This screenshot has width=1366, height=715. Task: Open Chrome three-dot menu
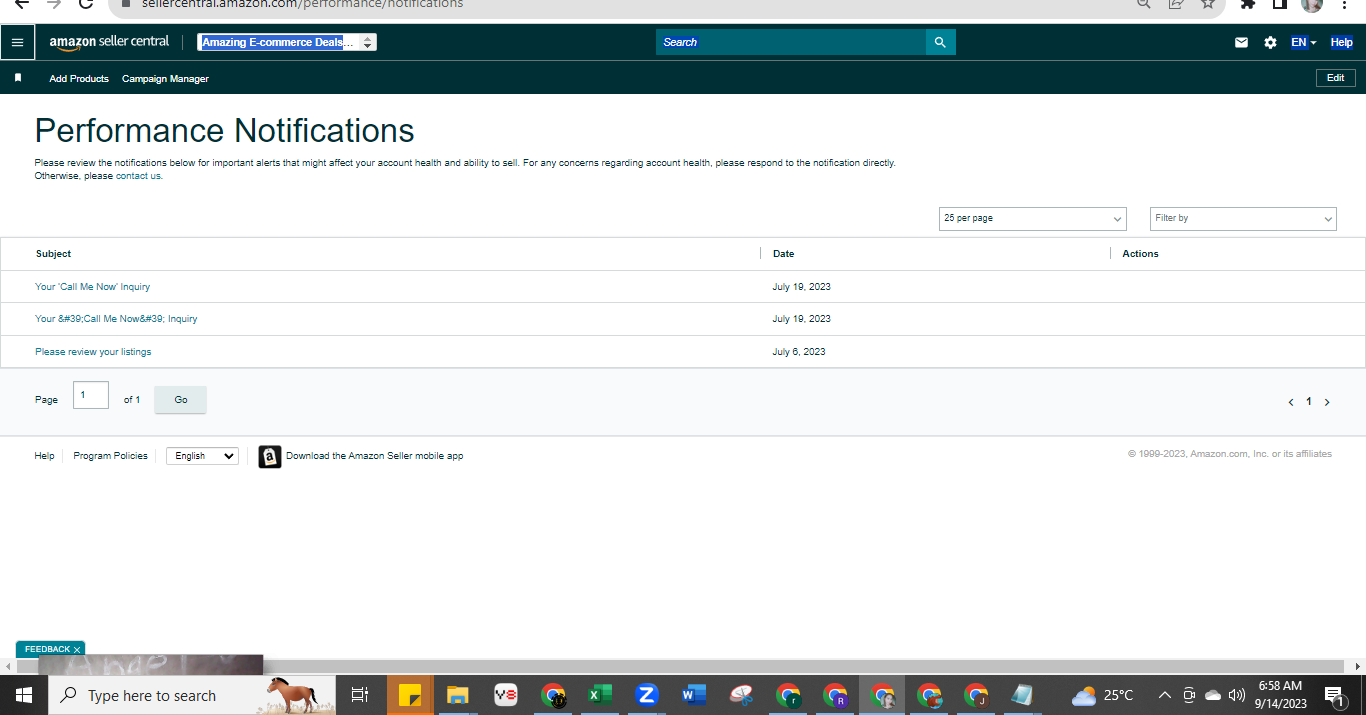(x=1345, y=4)
